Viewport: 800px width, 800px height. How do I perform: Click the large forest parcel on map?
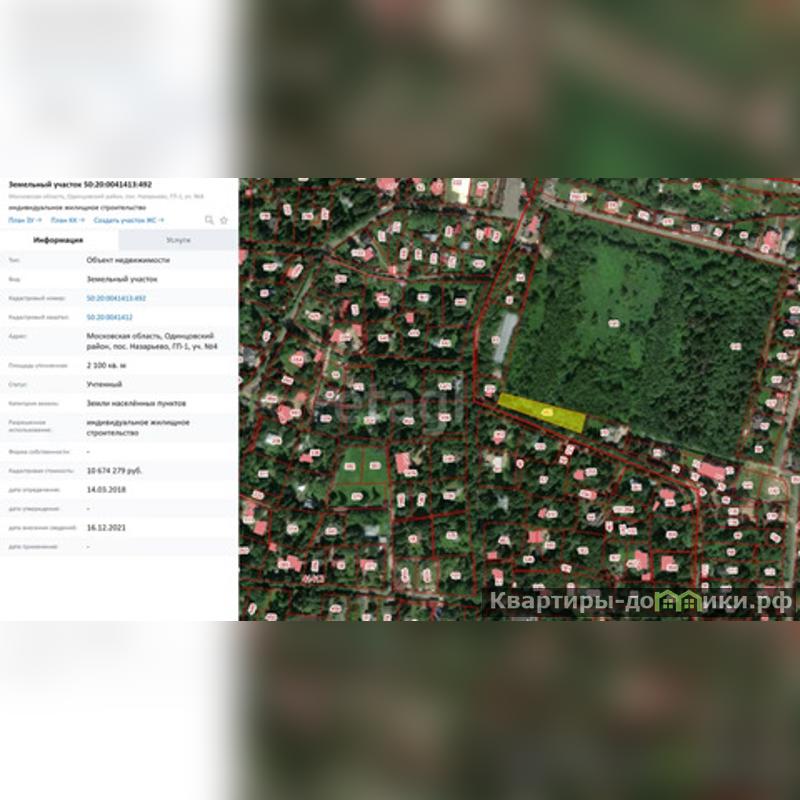(x=650, y=330)
